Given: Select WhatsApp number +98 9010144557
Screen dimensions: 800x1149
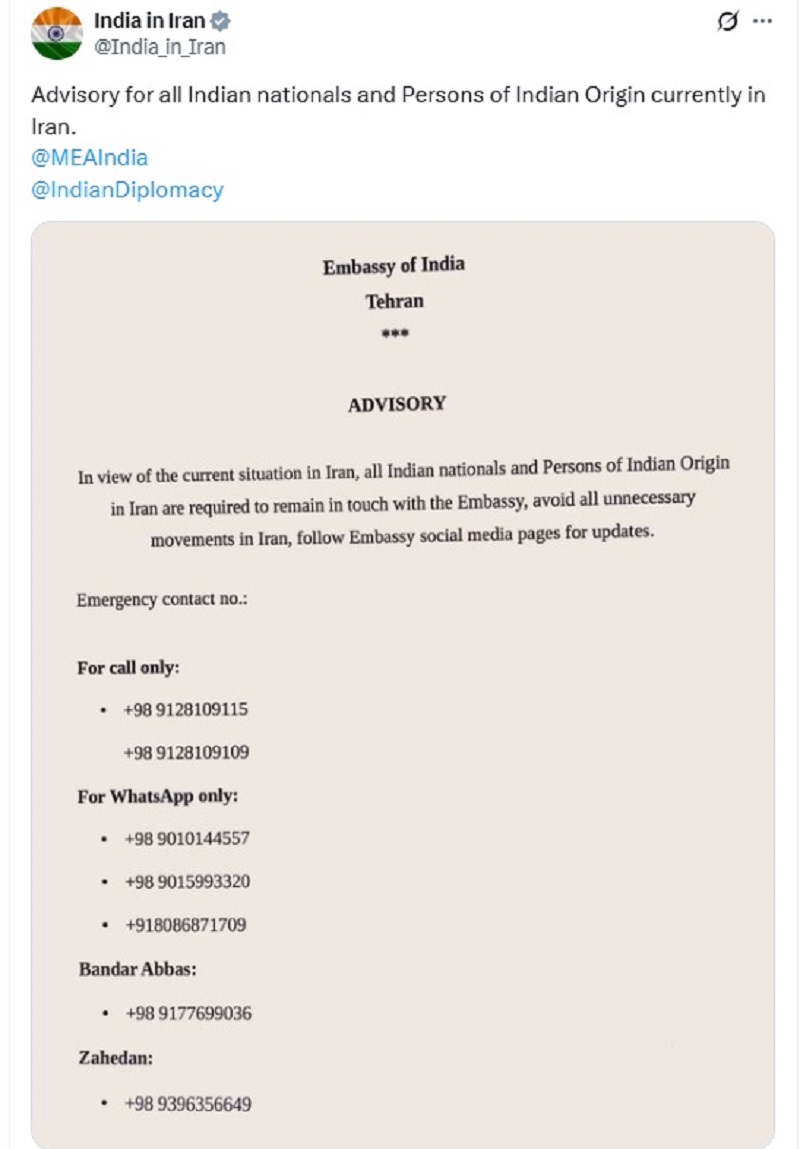Looking at the screenshot, I should pos(187,838).
